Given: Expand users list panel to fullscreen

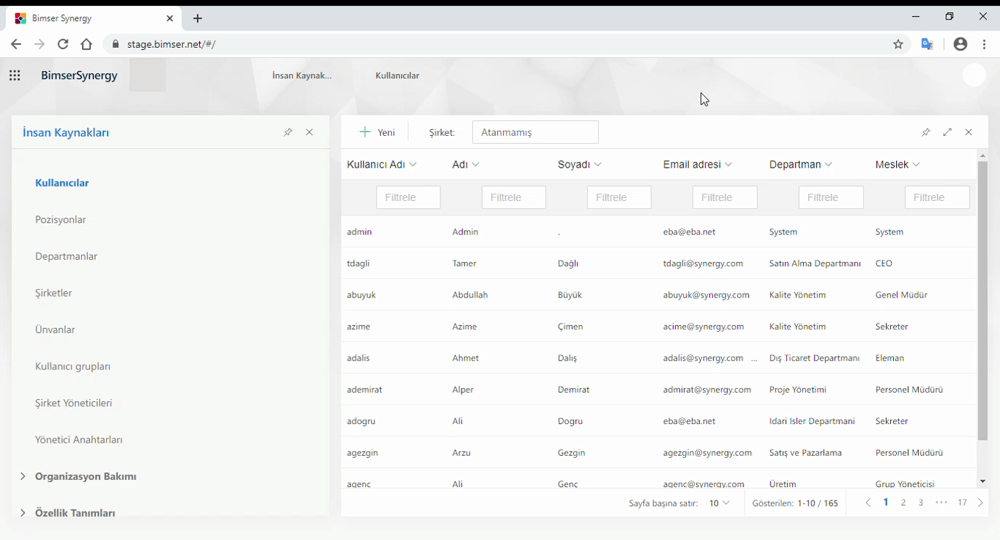Looking at the screenshot, I should point(947,132).
